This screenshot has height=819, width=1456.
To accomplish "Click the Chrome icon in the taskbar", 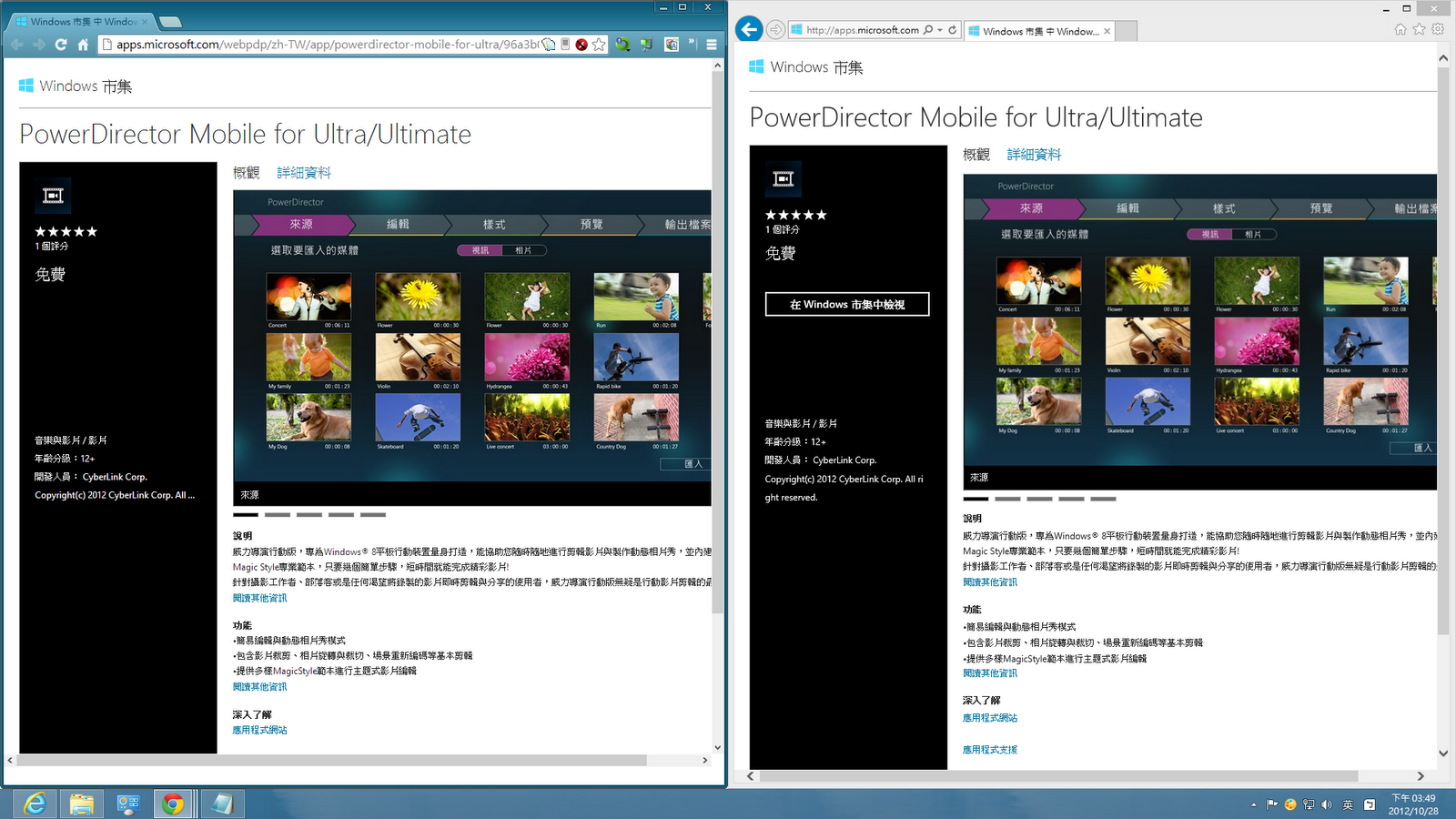I will tap(173, 804).
